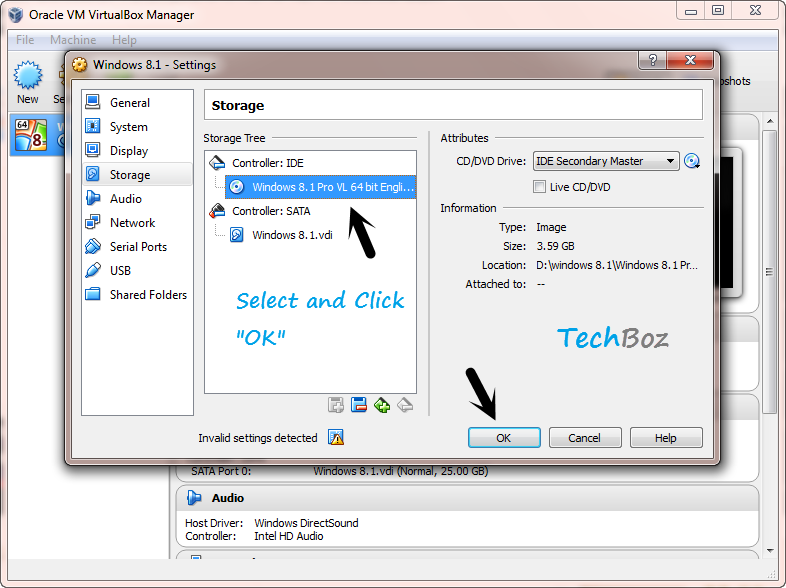Screen dimensions: 786x588
Task: Open the Serial Ports settings category
Action: coord(138,247)
